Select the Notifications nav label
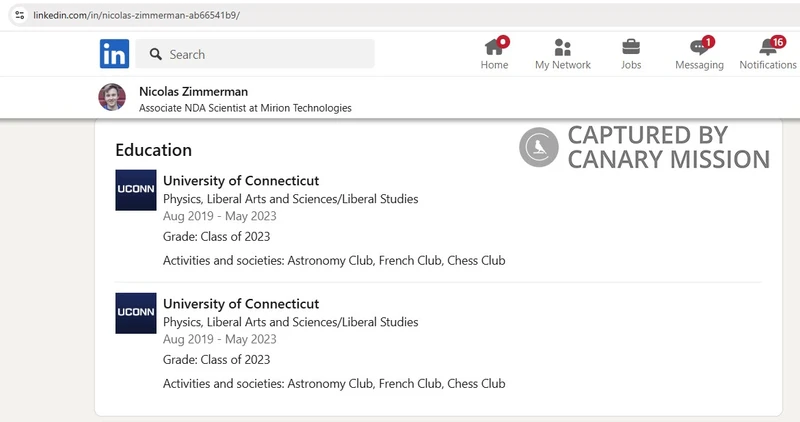 tap(768, 65)
